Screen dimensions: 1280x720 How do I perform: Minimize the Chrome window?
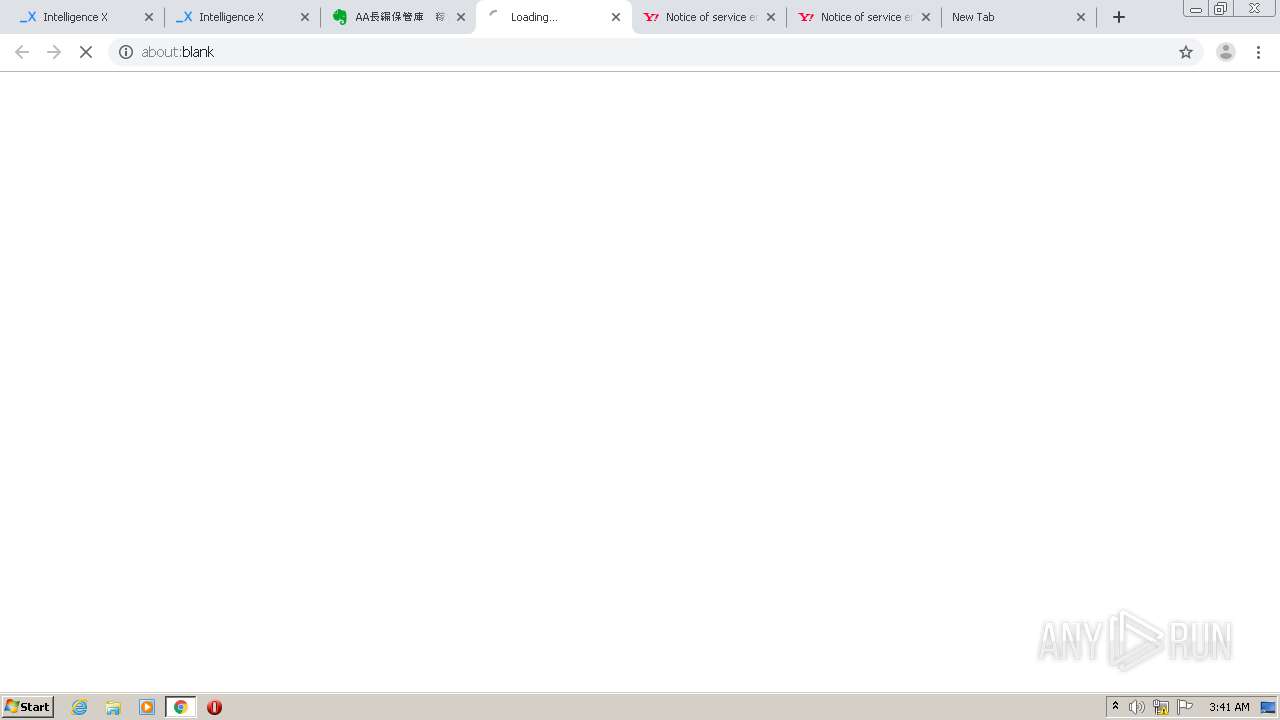point(1195,9)
